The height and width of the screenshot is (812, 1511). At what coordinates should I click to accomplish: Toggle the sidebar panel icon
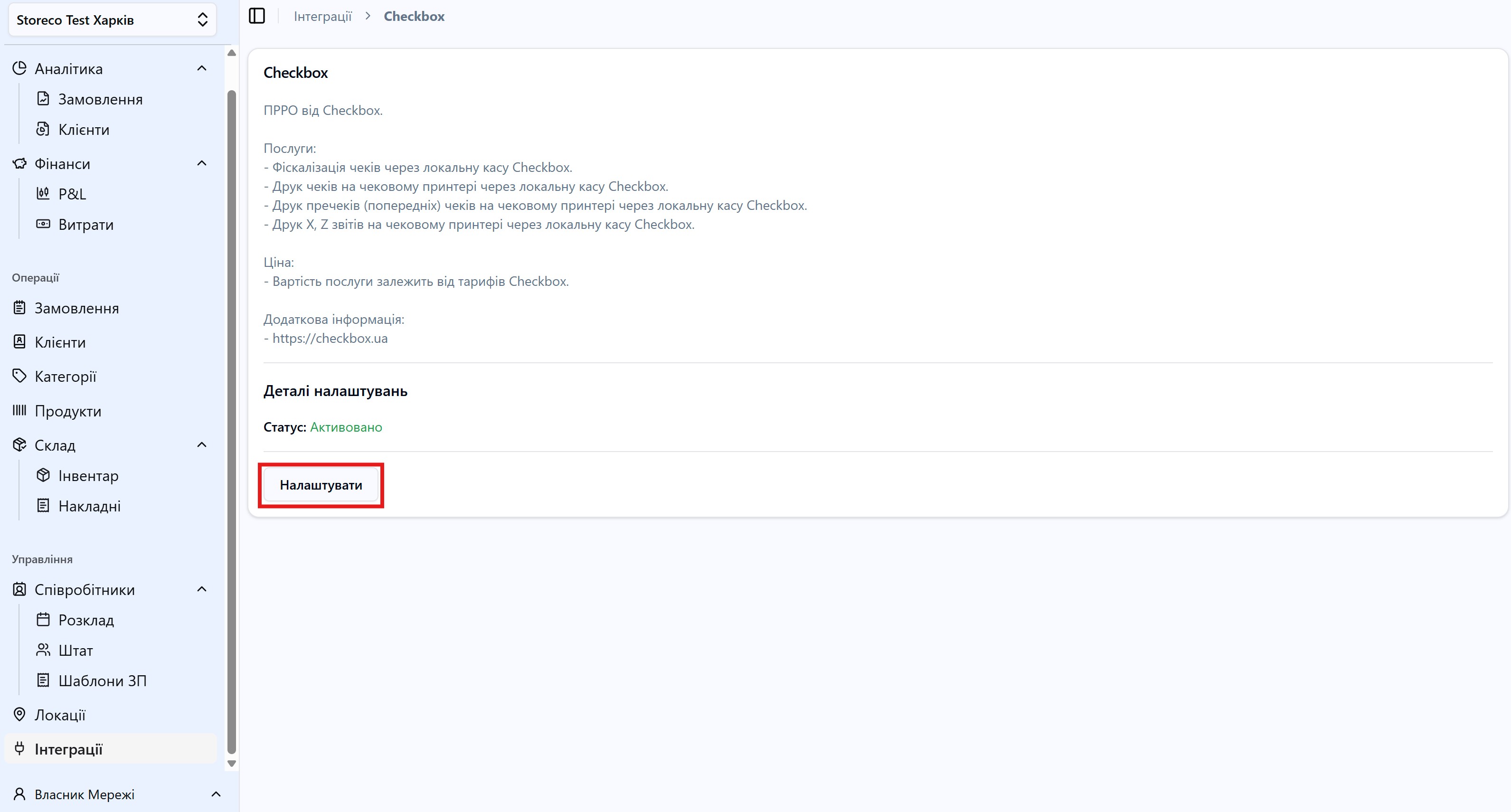[257, 16]
